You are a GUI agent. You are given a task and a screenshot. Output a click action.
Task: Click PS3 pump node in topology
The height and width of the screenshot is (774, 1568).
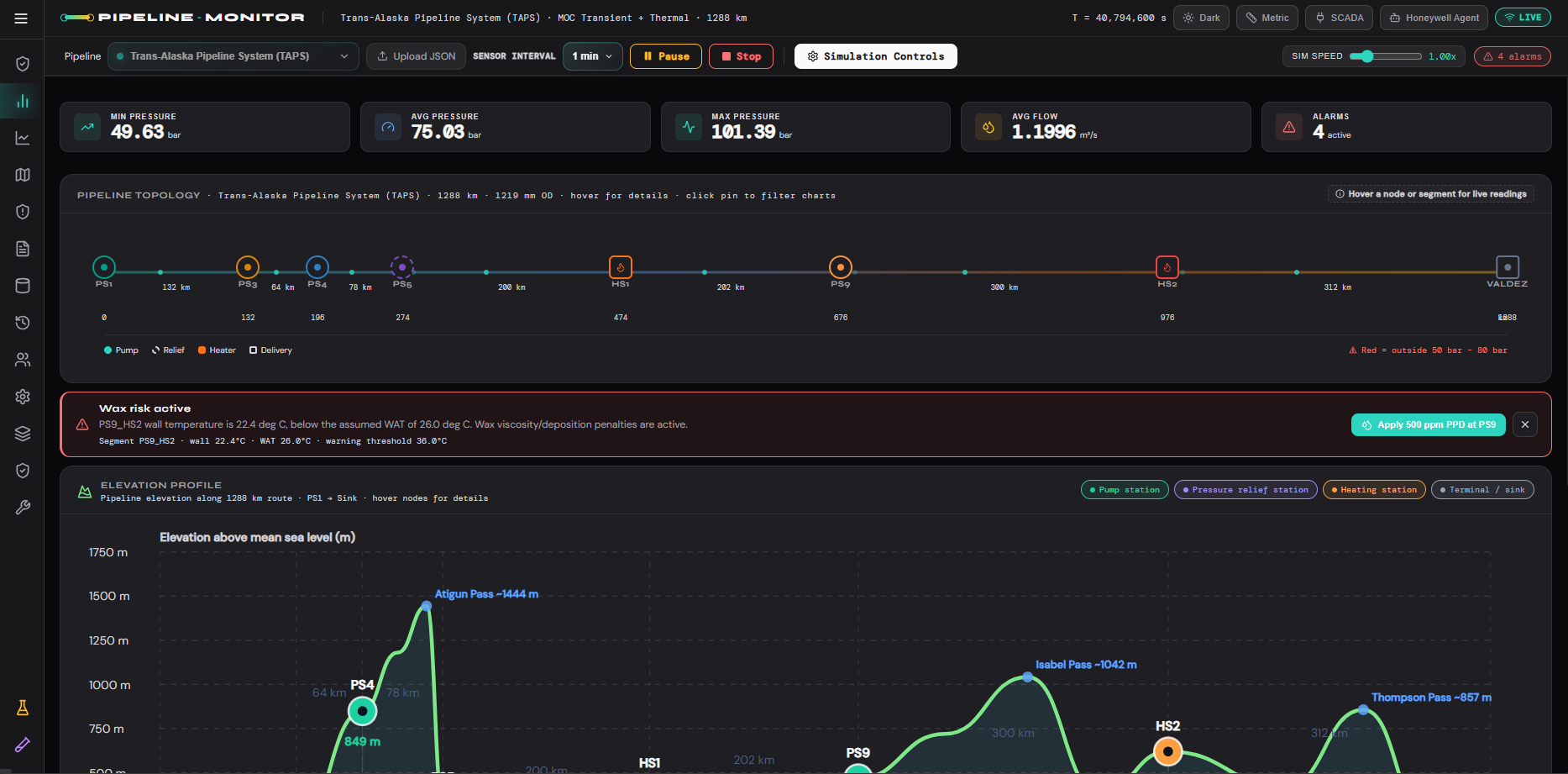pos(248,267)
